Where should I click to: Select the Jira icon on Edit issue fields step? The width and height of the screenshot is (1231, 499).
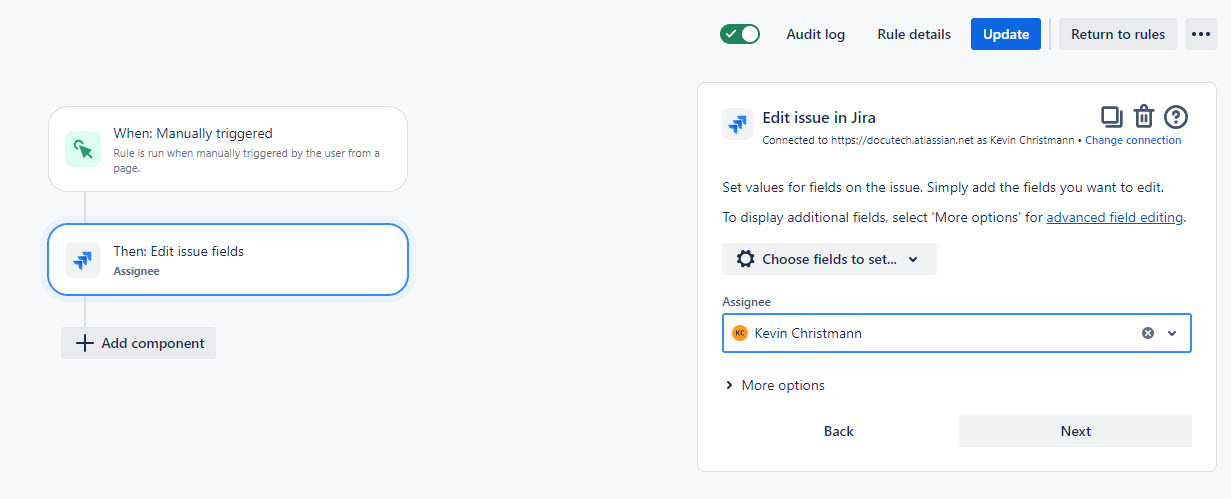pyautogui.click(x=83, y=260)
